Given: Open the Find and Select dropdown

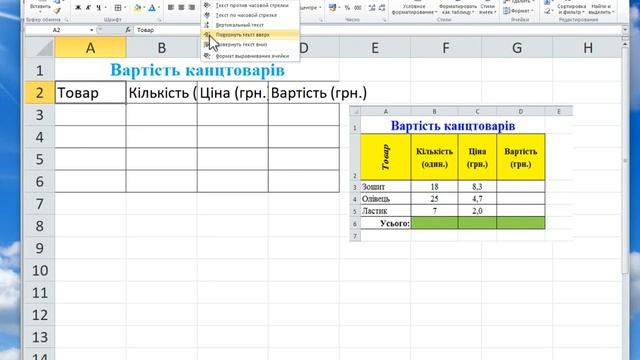Looking at the screenshot, I should pyautogui.click(x=601, y=9).
